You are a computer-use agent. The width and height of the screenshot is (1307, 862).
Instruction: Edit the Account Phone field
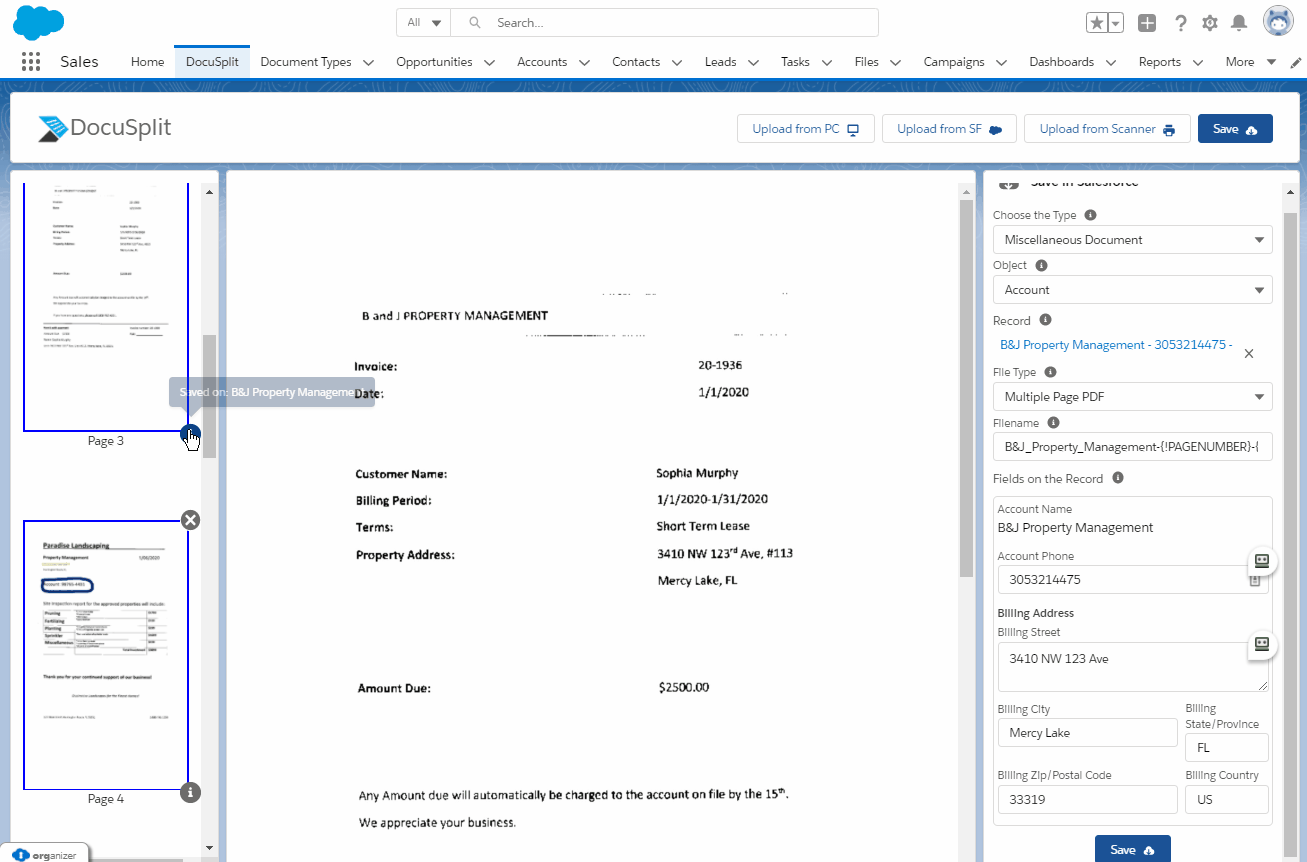(1132, 580)
